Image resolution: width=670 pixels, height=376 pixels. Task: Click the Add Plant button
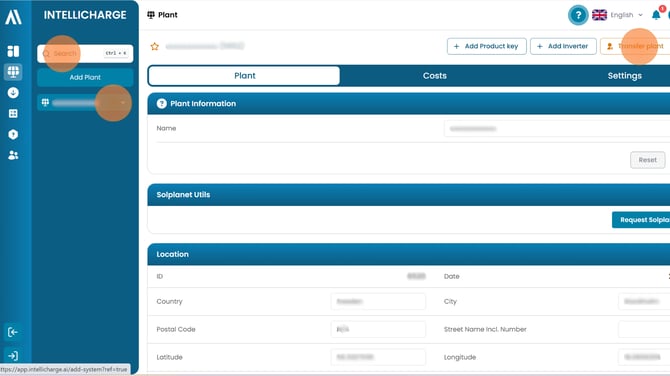(x=85, y=77)
